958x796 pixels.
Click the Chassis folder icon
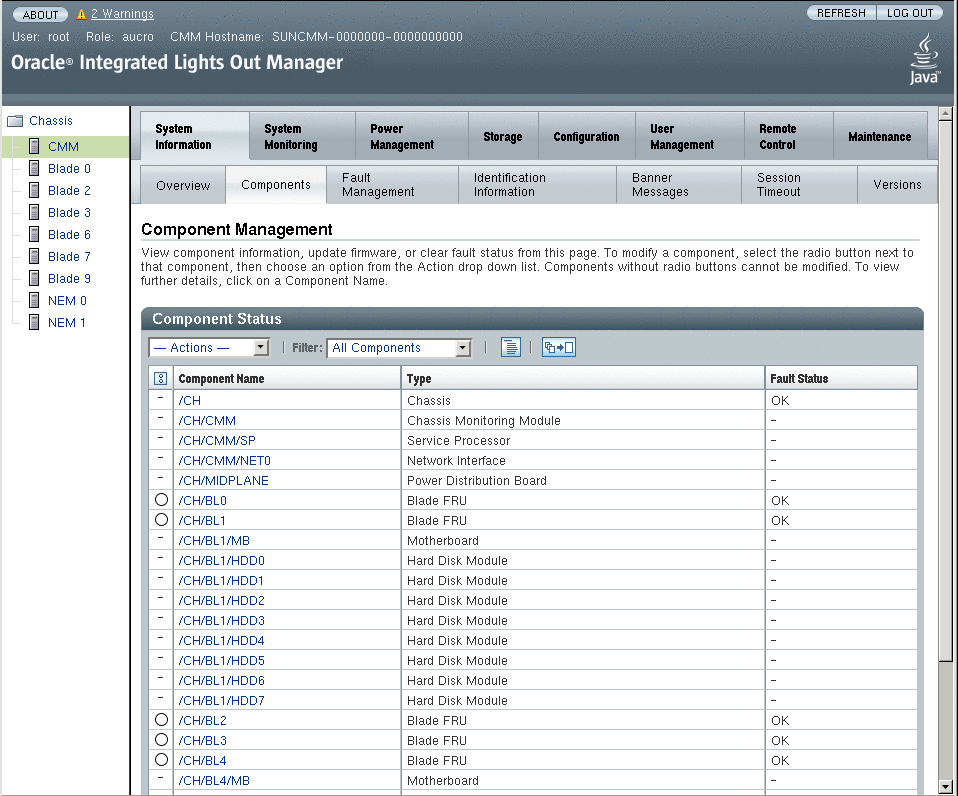click(x=15, y=121)
